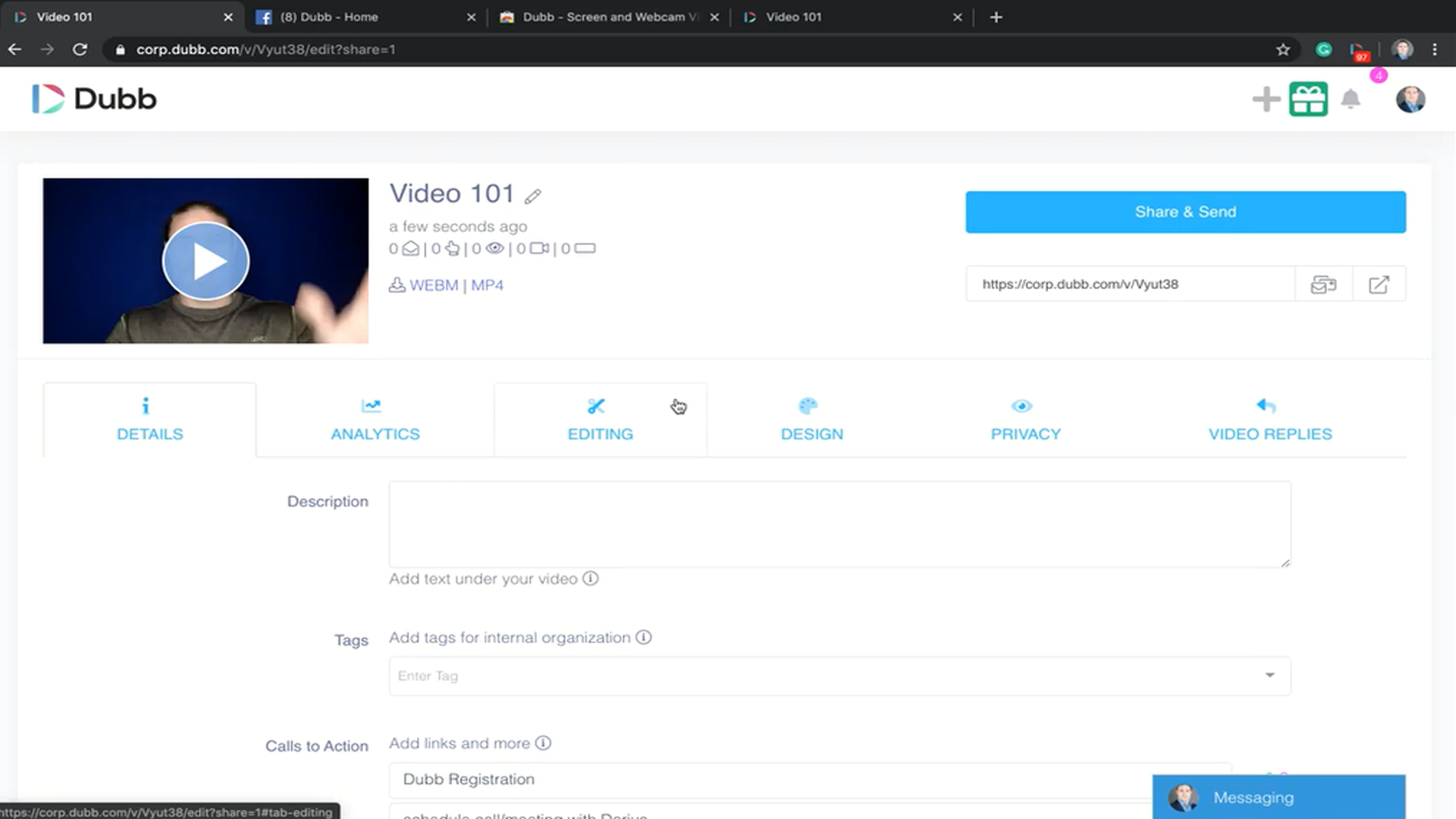Click the video replies camera counter icon
The image size is (1456, 819).
539,249
